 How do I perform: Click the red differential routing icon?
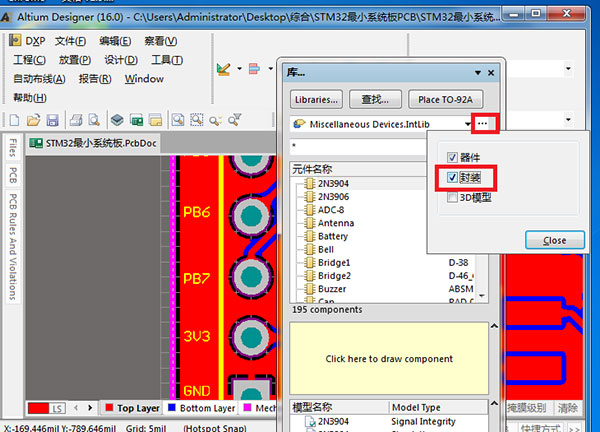point(254,69)
